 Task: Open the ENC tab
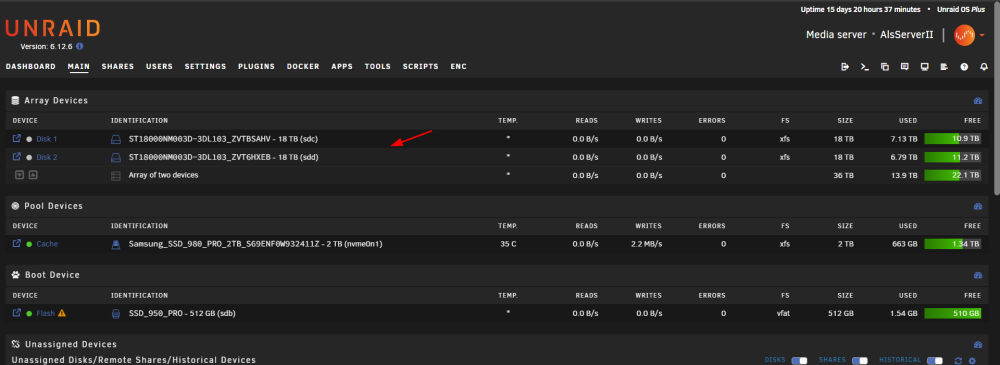[459, 66]
